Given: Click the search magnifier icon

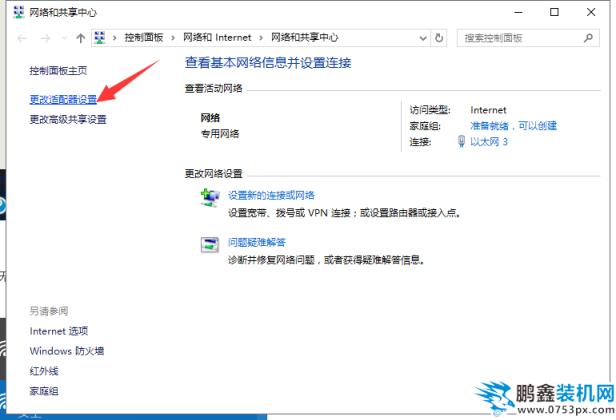Looking at the screenshot, I should (x=588, y=38).
